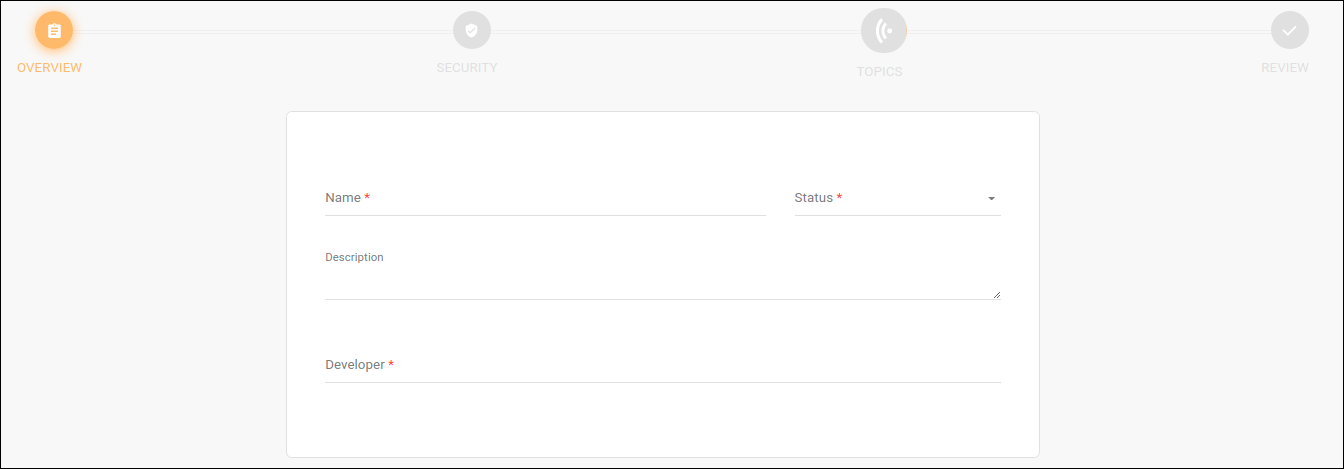The height and width of the screenshot is (469, 1344).
Task: Click the Description label text
Action: 354,257
